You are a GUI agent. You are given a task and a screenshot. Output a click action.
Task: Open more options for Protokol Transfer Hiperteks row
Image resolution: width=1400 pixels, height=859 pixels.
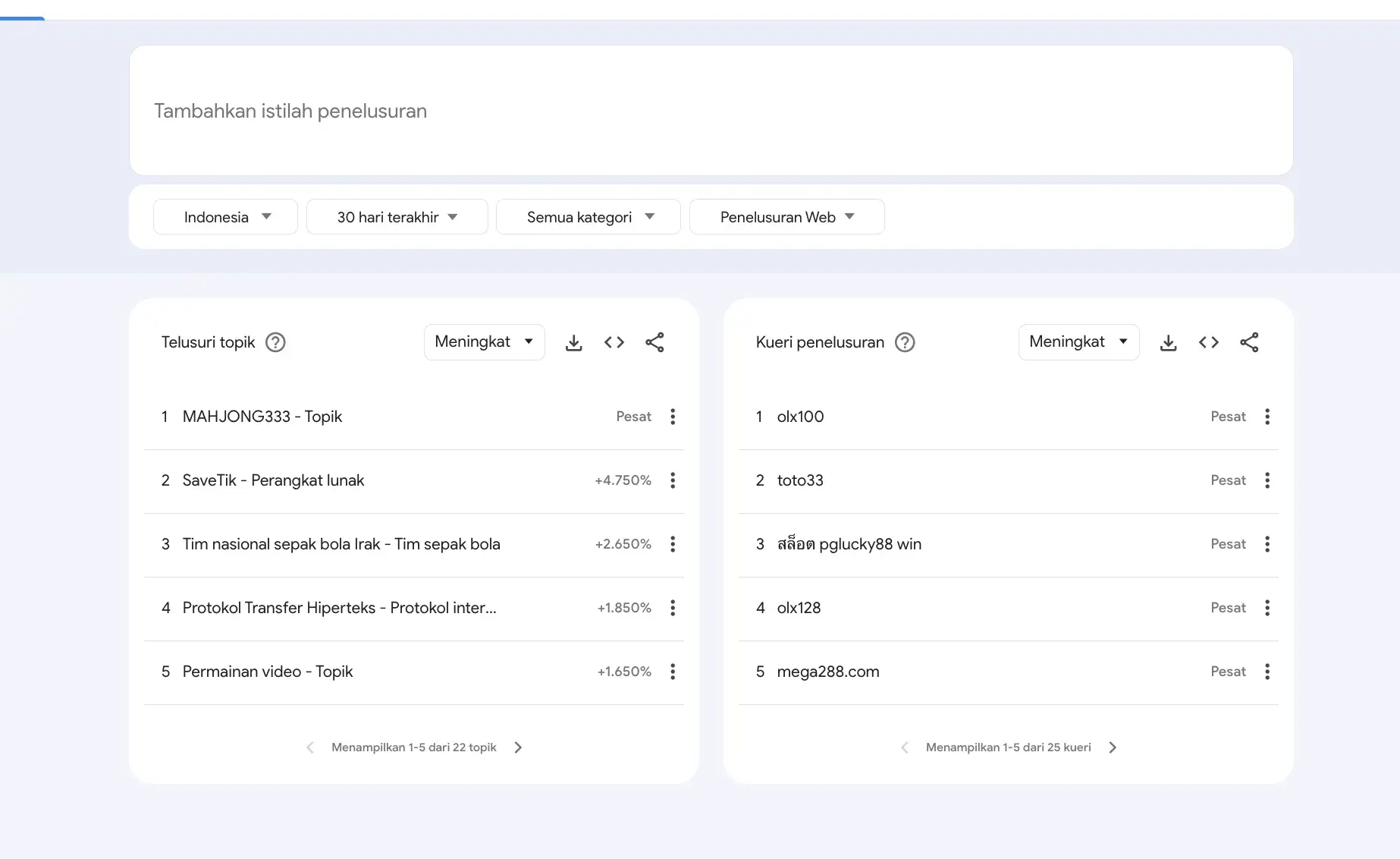[673, 608]
